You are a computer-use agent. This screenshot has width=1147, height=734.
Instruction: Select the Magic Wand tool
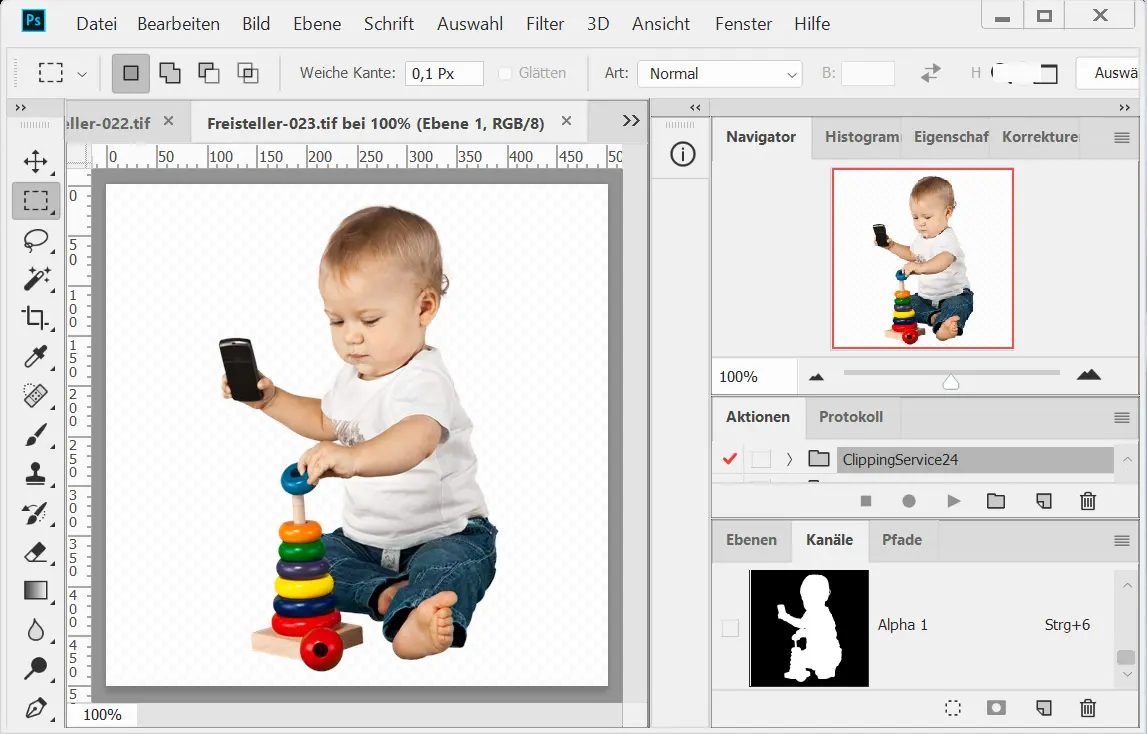tap(36, 279)
